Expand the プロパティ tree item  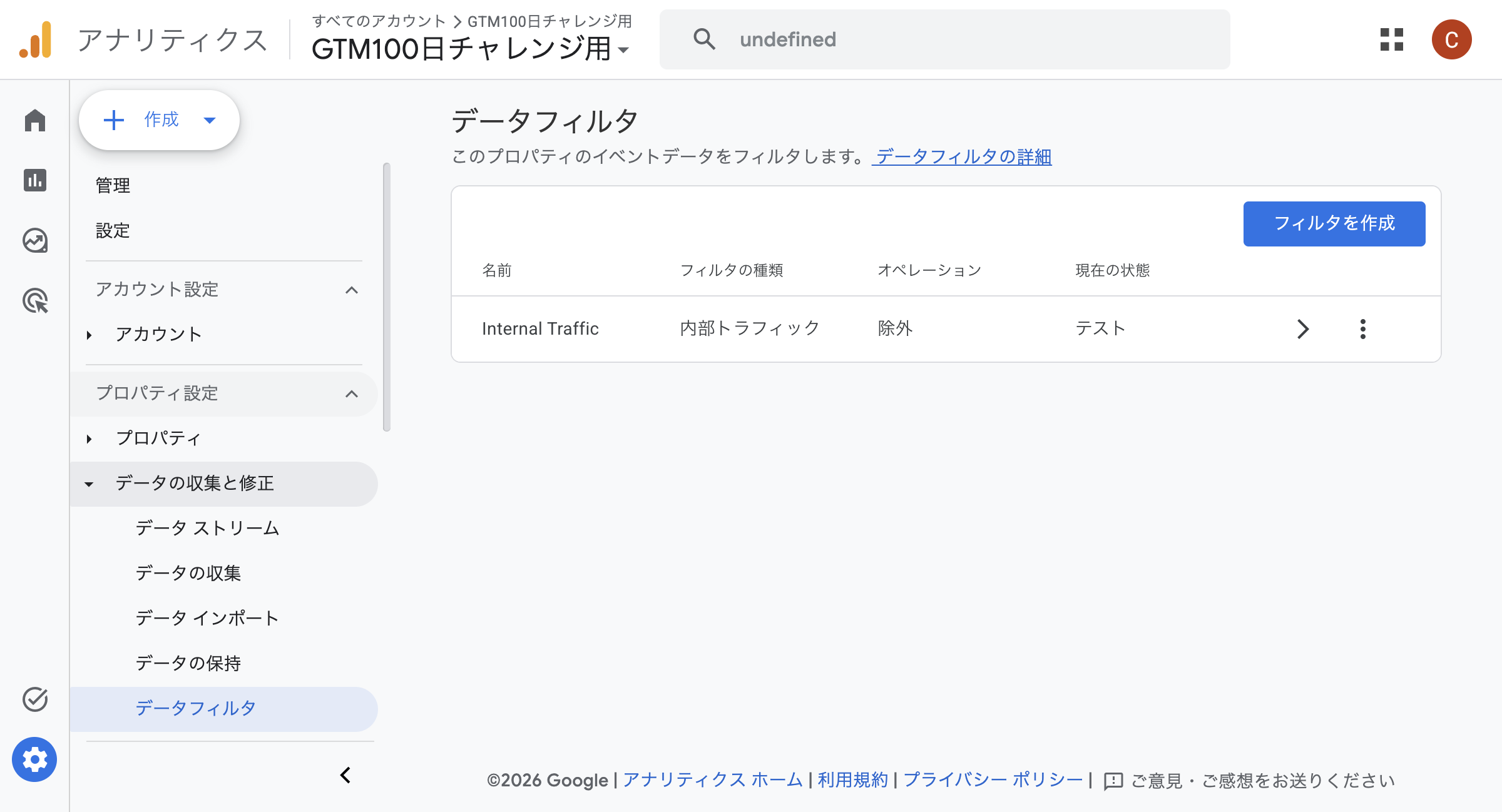pos(89,439)
